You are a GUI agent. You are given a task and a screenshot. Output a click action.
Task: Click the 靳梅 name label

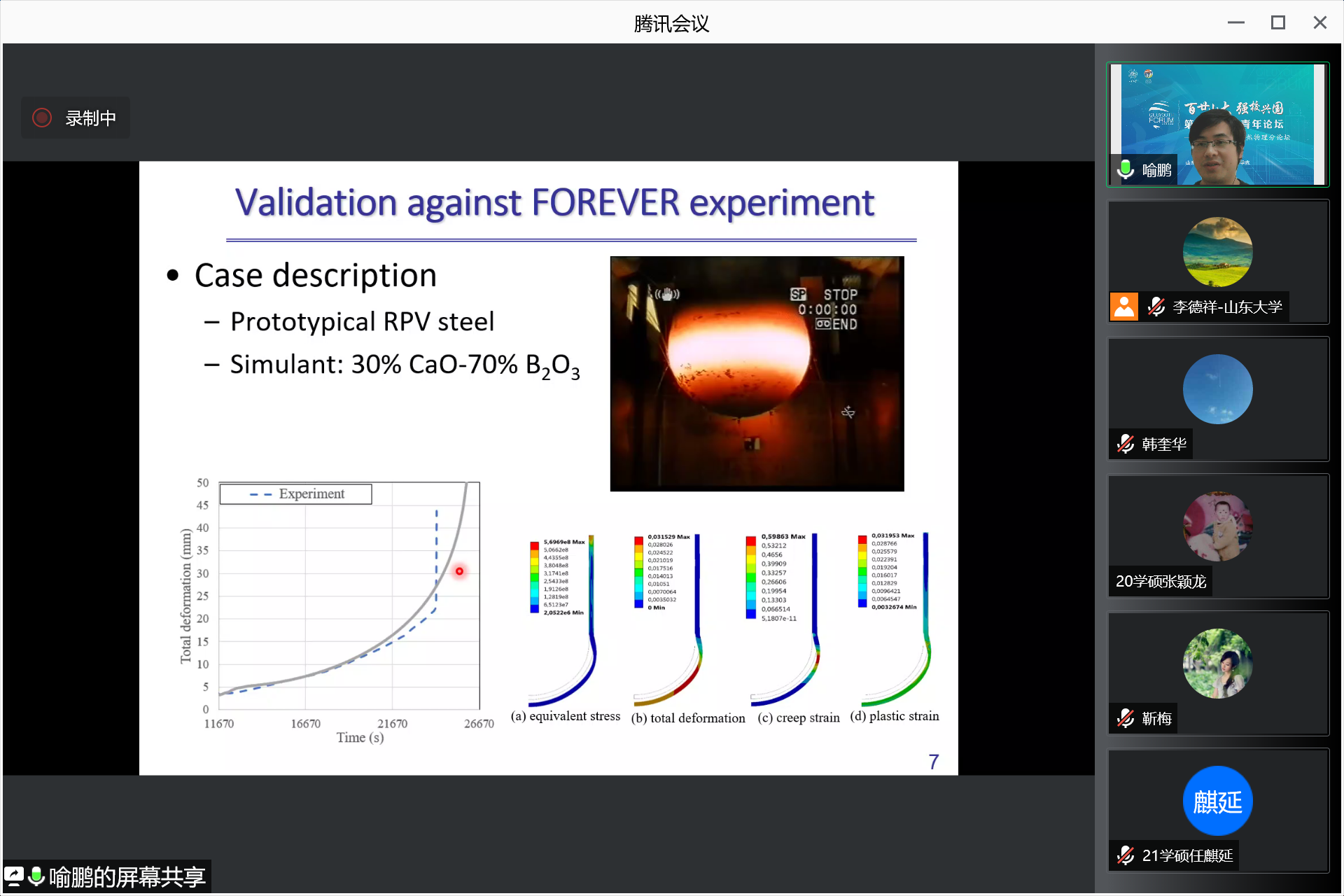pyautogui.click(x=1156, y=718)
